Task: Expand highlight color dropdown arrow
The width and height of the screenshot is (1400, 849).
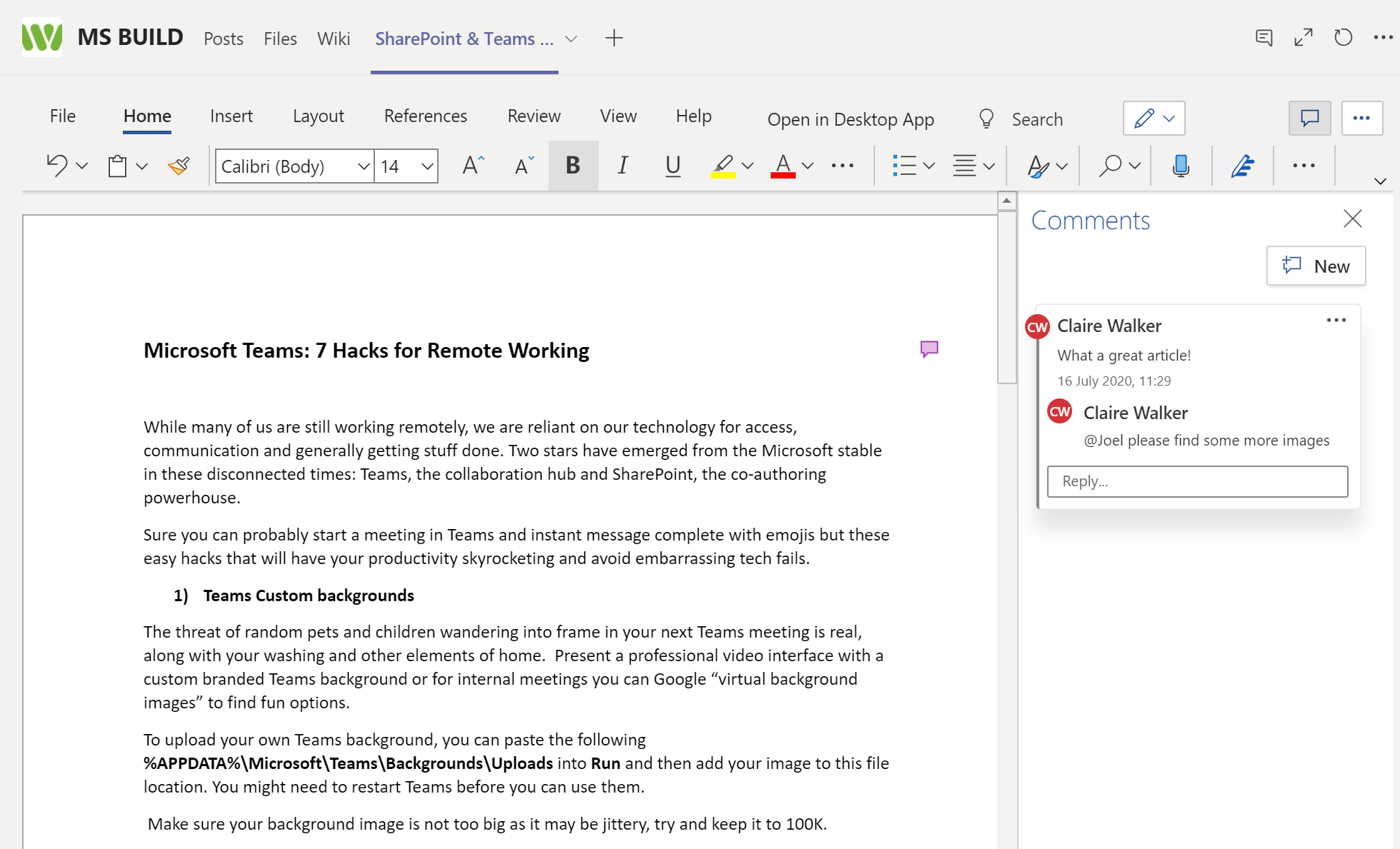Action: pos(747,166)
